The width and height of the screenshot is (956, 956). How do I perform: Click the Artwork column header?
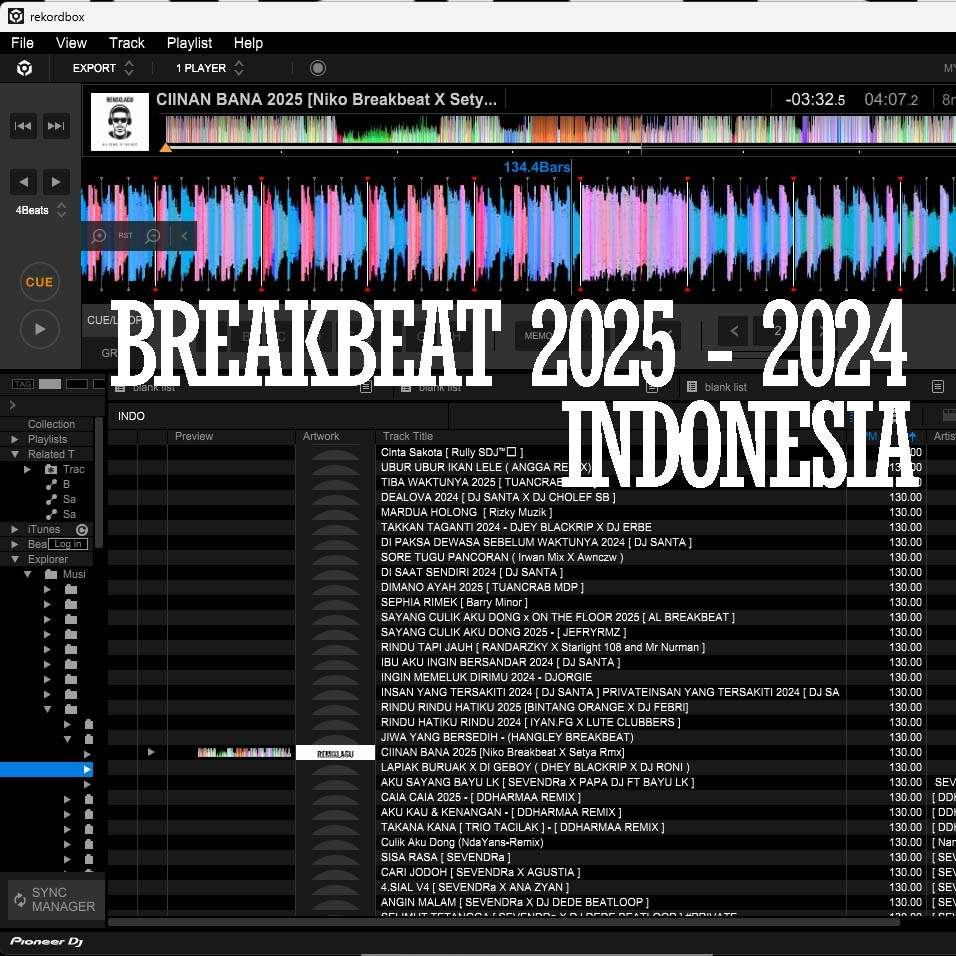321,436
